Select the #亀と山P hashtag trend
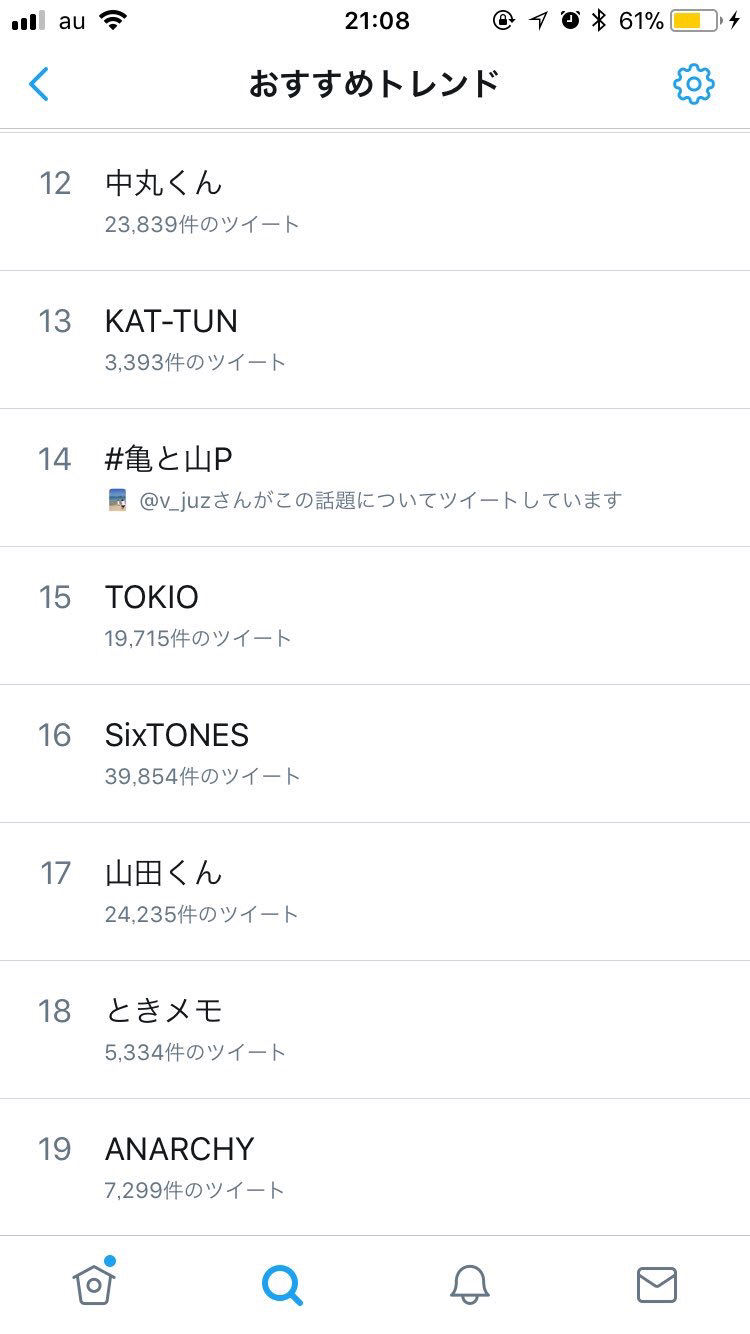The width and height of the screenshot is (750, 1334). (169, 459)
